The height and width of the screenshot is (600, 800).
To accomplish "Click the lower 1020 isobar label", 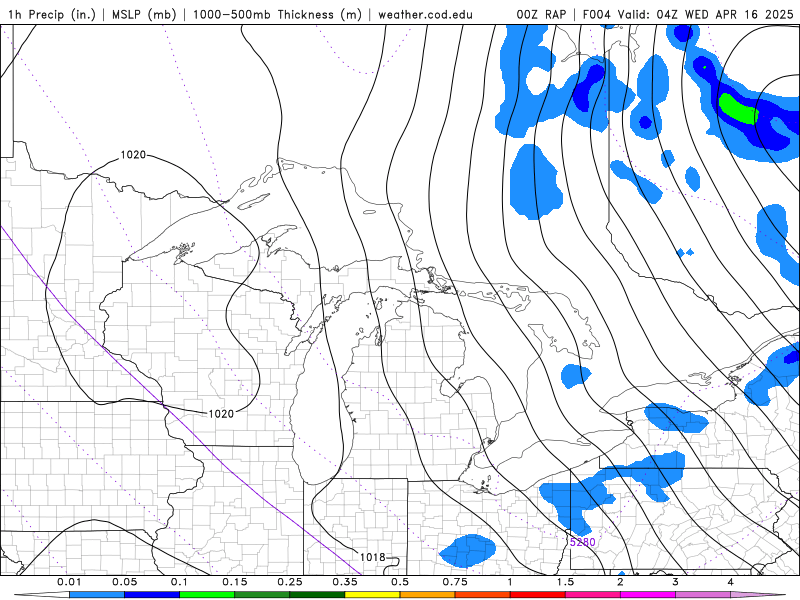I will point(221,414).
